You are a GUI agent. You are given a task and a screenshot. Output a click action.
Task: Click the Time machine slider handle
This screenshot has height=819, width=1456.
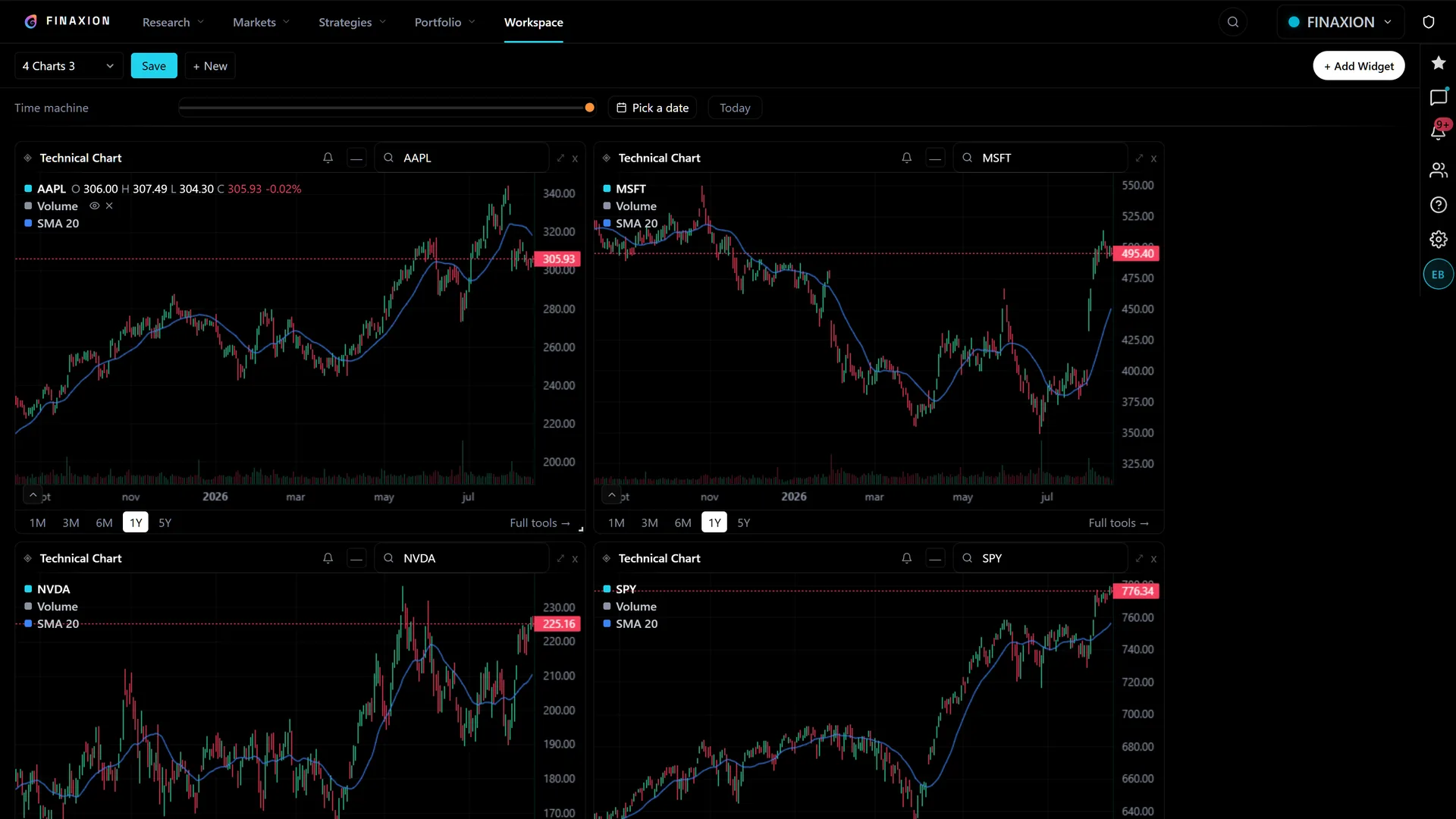point(589,108)
